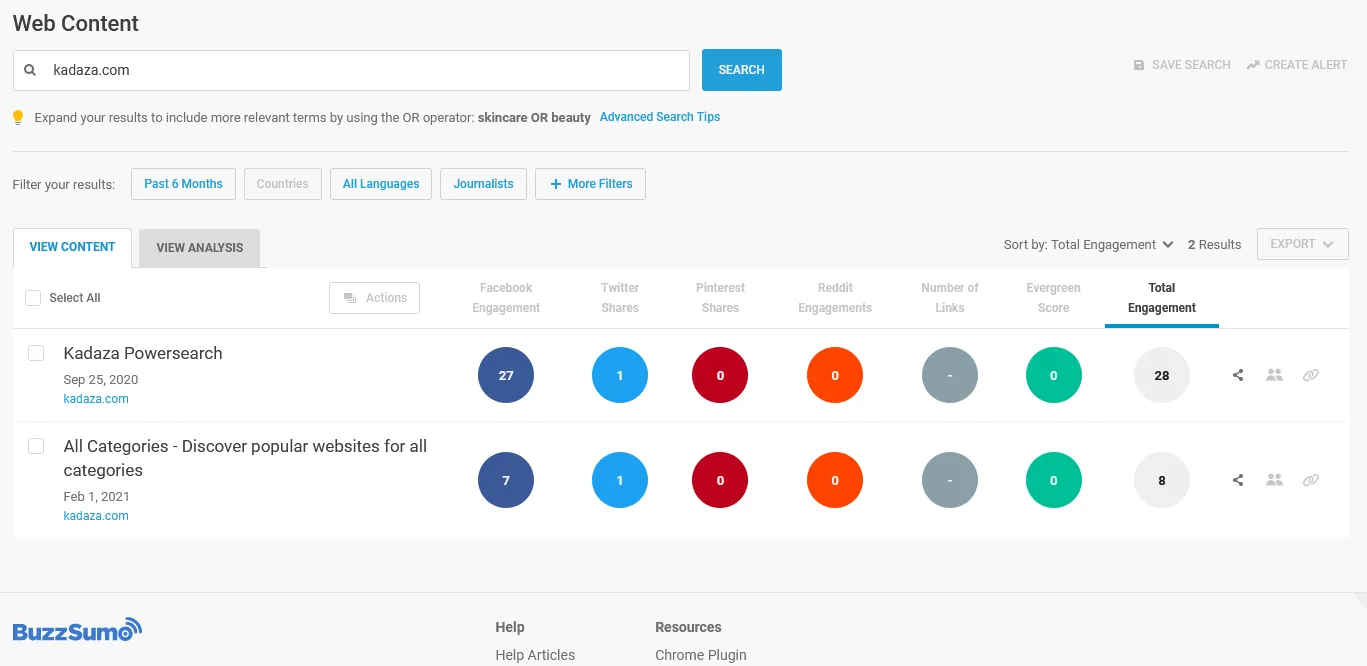
Task: Open the Advanced Search Tips link
Action: 659,117
